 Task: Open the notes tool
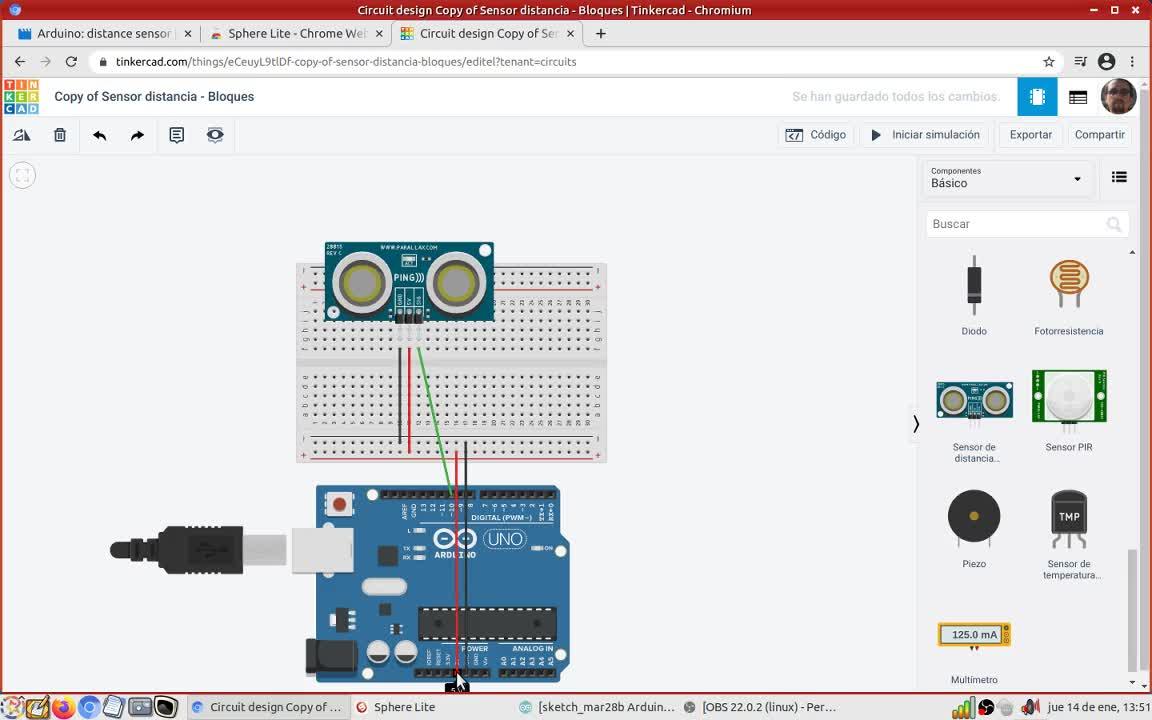coord(177,135)
